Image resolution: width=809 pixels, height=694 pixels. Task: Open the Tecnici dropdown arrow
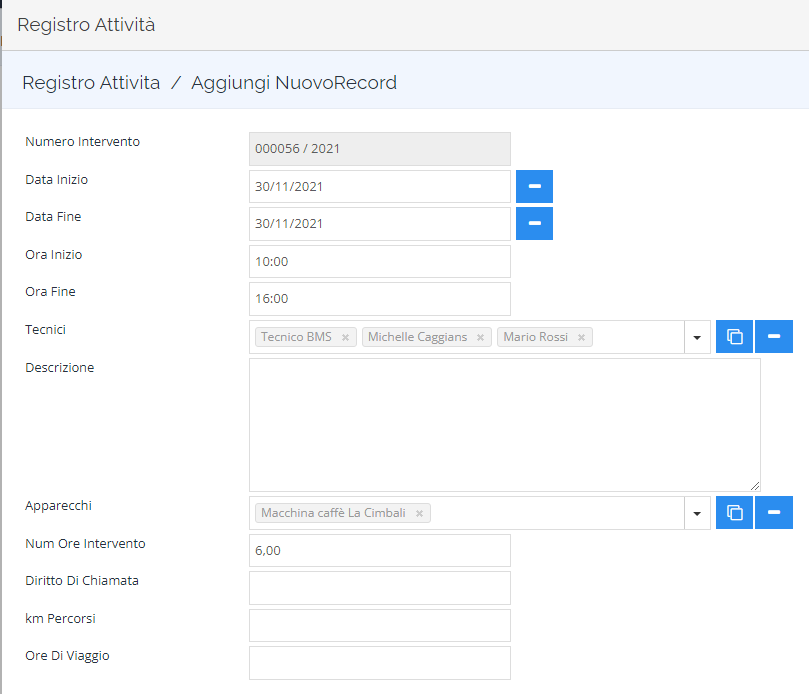tap(697, 337)
